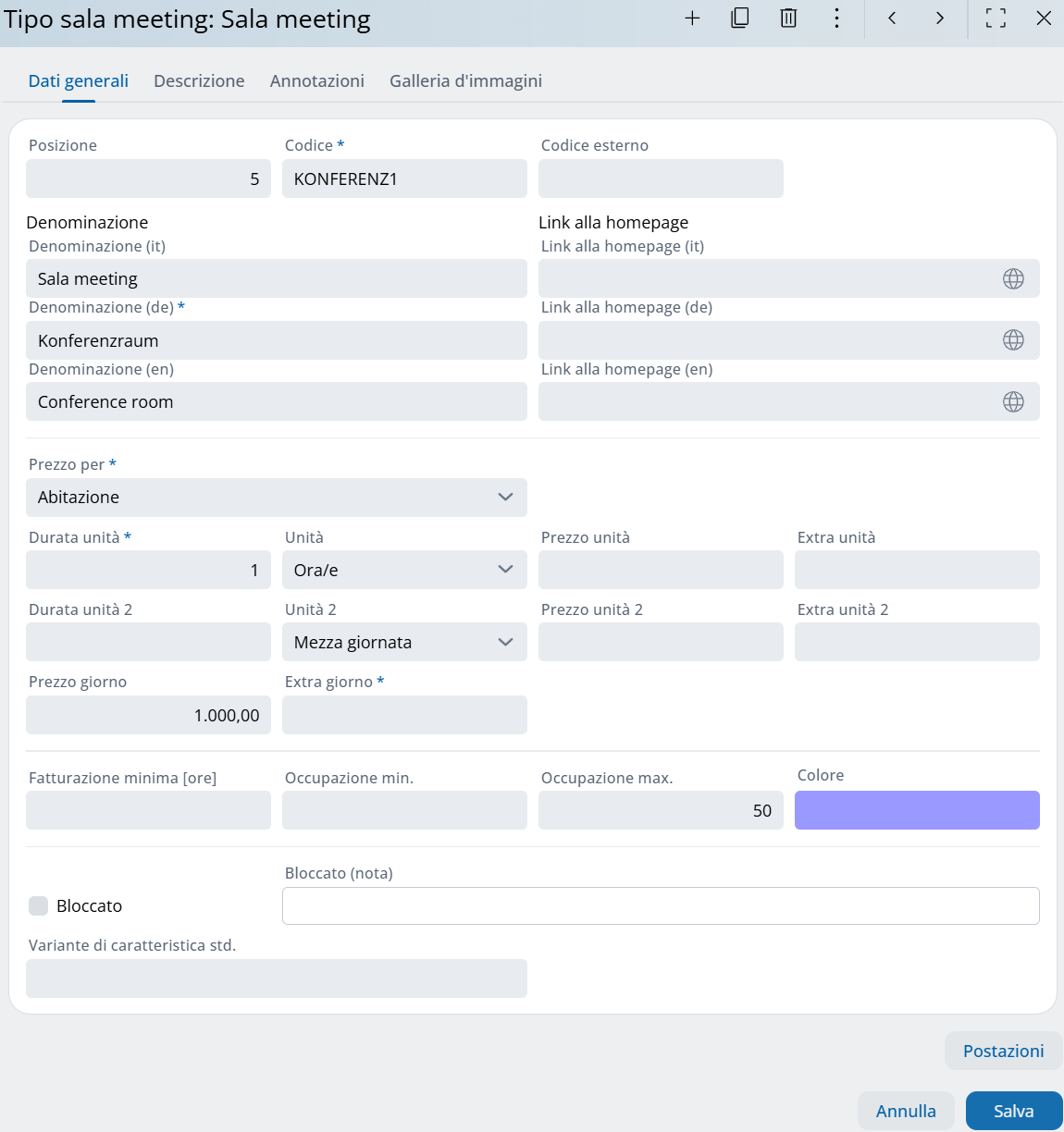This screenshot has height=1132, width=1064.
Task: Open the Galleria d'immagini tab
Action: [465, 81]
